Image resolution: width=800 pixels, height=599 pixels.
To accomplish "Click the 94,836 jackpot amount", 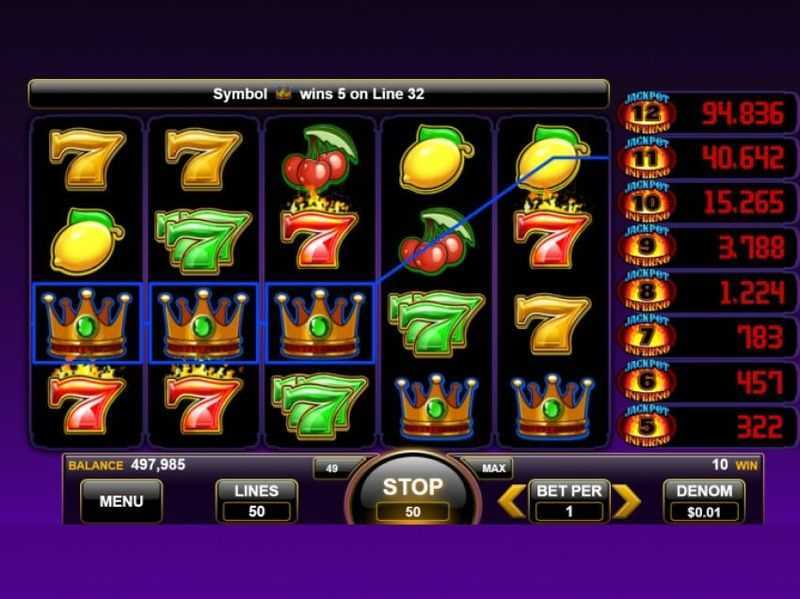I will [x=742, y=113].
